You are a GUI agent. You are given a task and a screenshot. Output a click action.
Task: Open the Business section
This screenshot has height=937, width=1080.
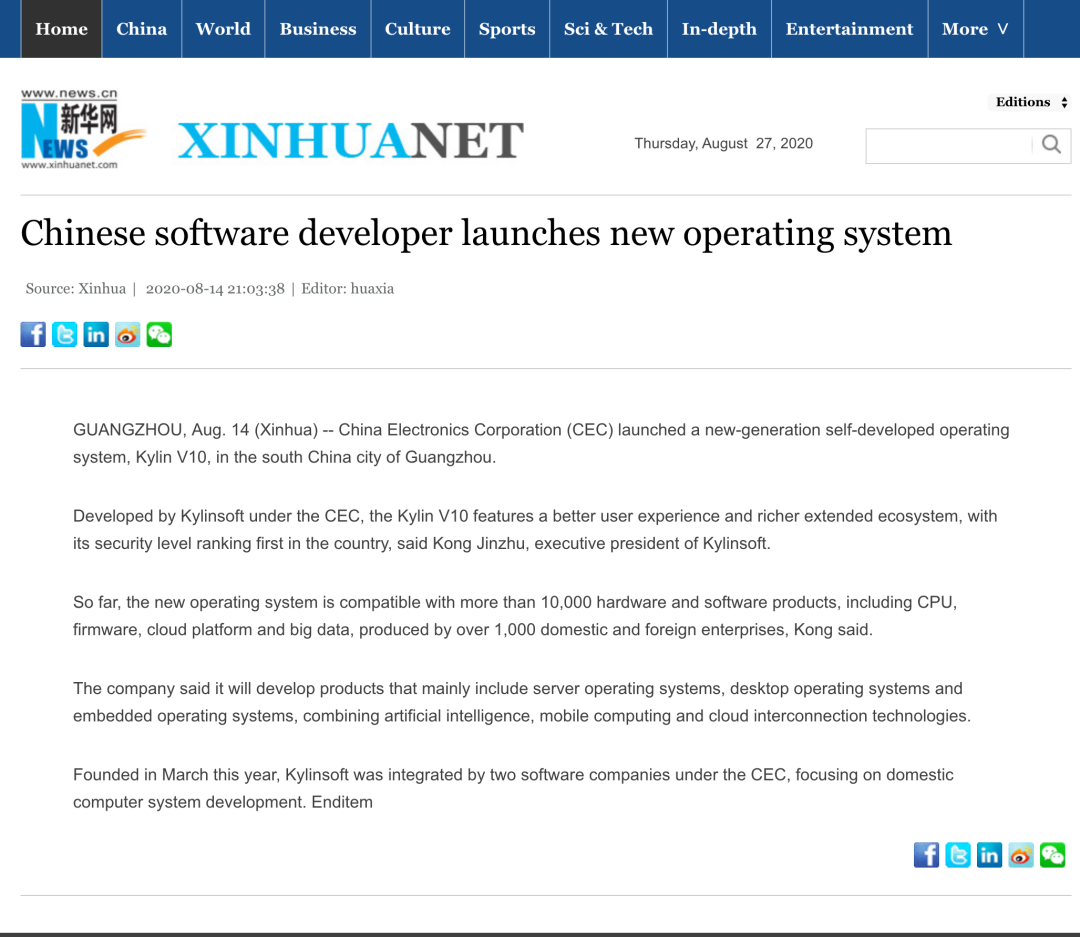click(318, 29)
